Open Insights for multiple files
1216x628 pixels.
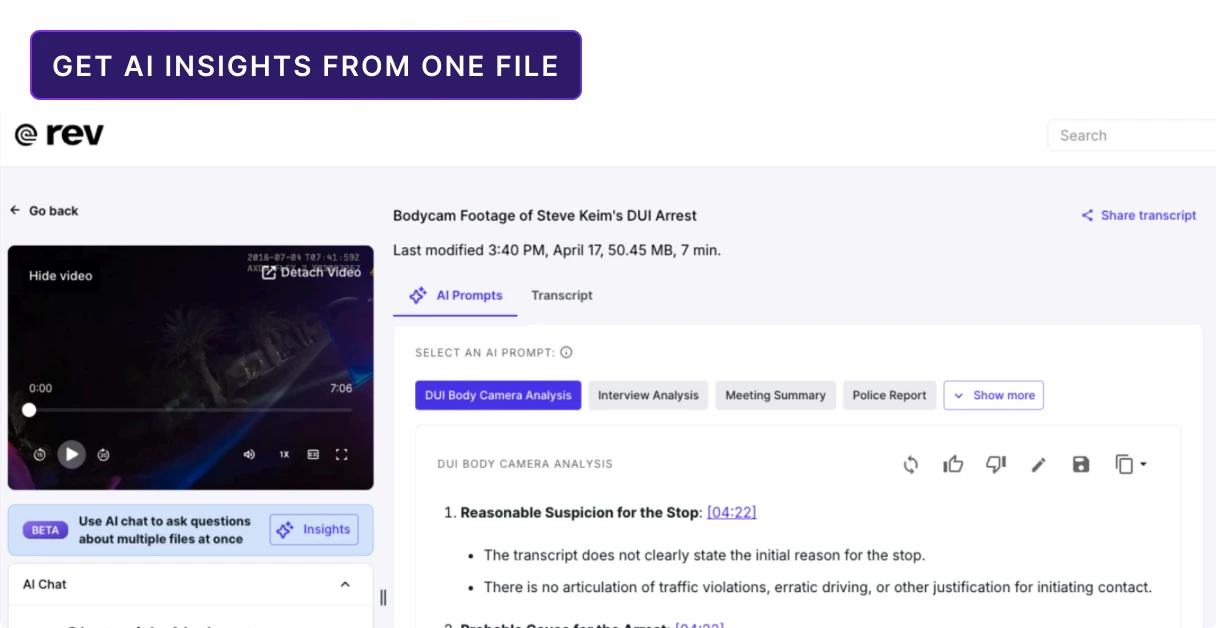(x=314, y=530)
